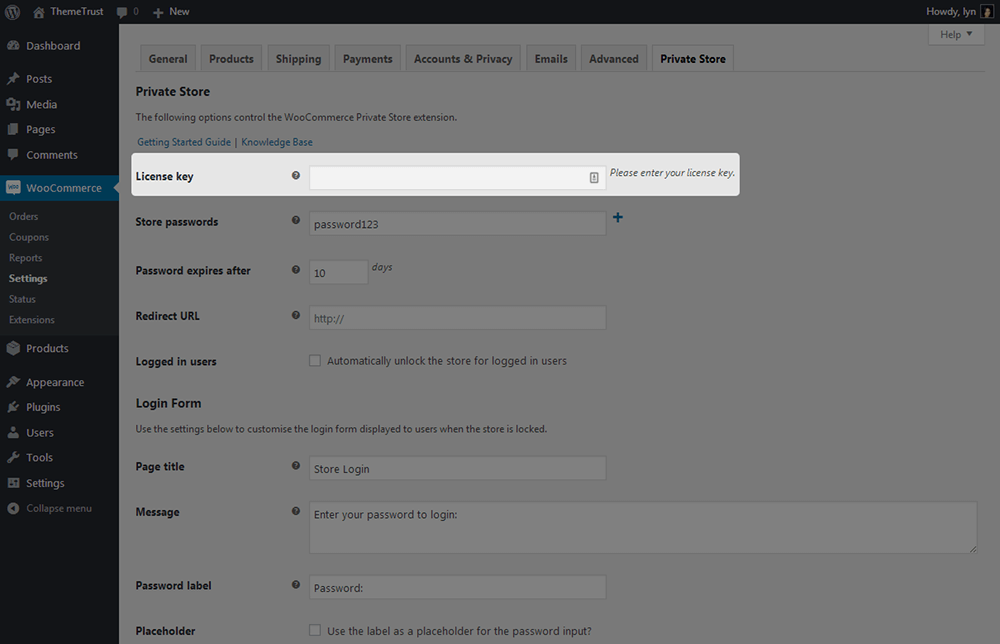Click the Plugins plug icon
The width and height of the screenshot is (1000, 644).
coord(13,407)
